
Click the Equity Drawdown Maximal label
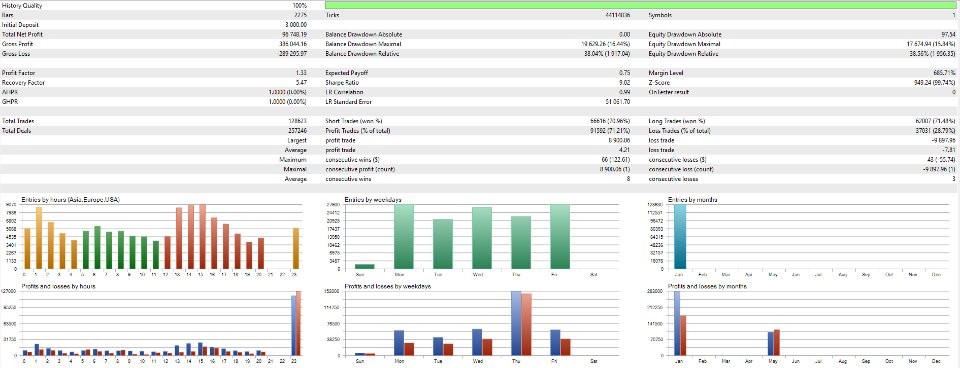coord(684,44)
